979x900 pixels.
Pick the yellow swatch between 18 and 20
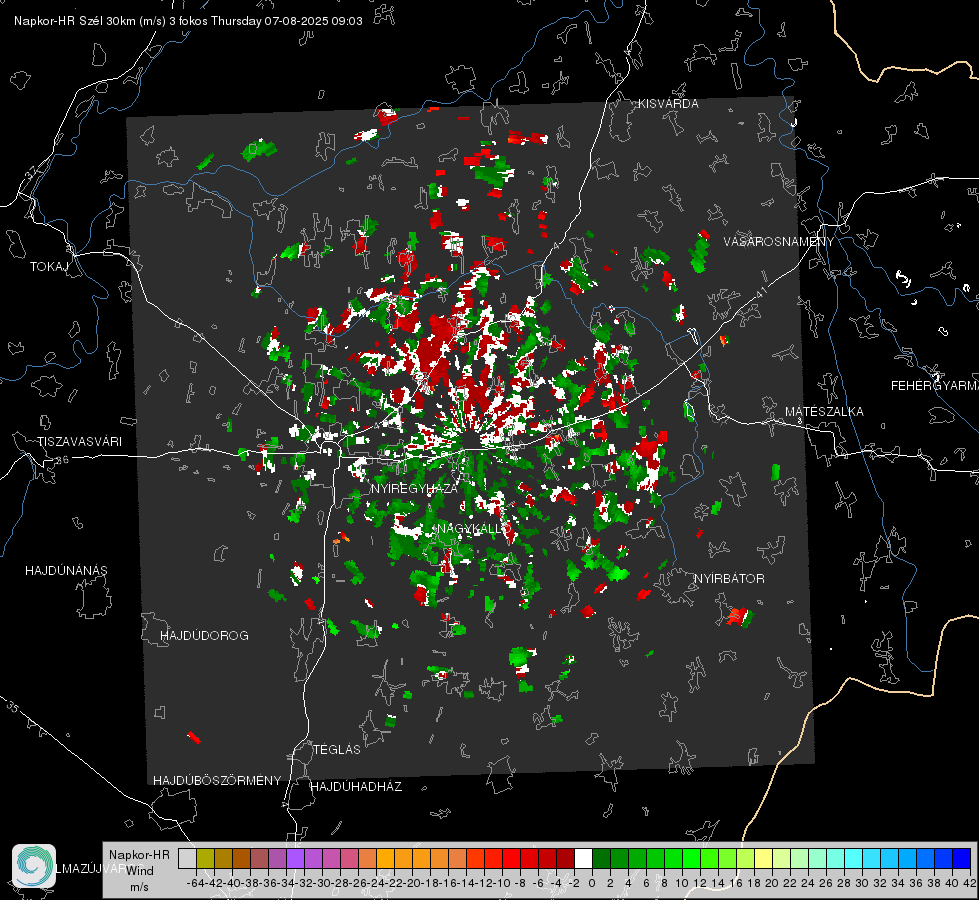[764, 859]
